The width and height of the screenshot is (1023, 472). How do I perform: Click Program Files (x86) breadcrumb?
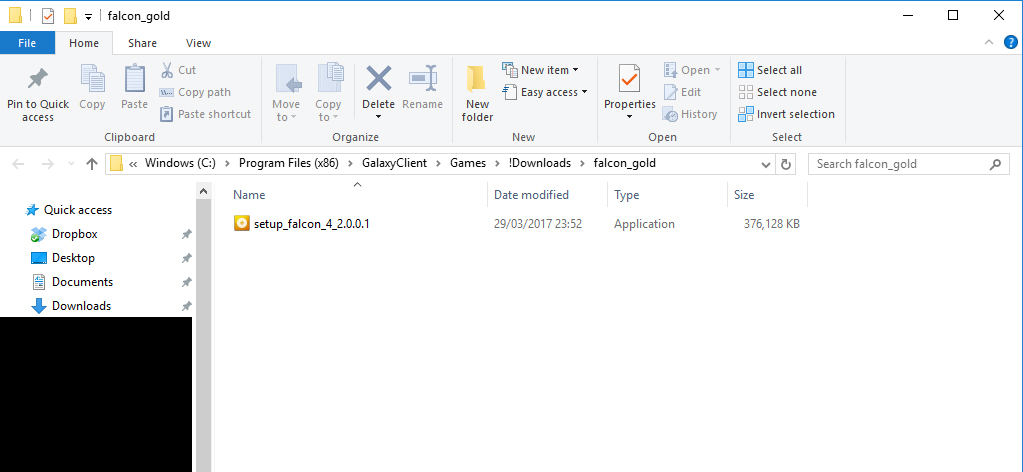tap(288, 163)
